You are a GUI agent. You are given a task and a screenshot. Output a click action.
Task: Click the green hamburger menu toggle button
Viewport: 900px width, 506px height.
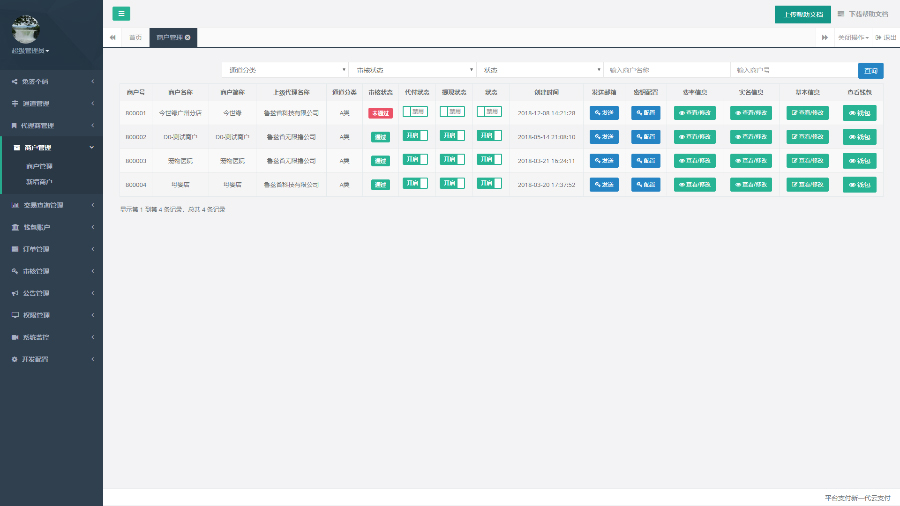pyautogui.click(x=121, y=13)
